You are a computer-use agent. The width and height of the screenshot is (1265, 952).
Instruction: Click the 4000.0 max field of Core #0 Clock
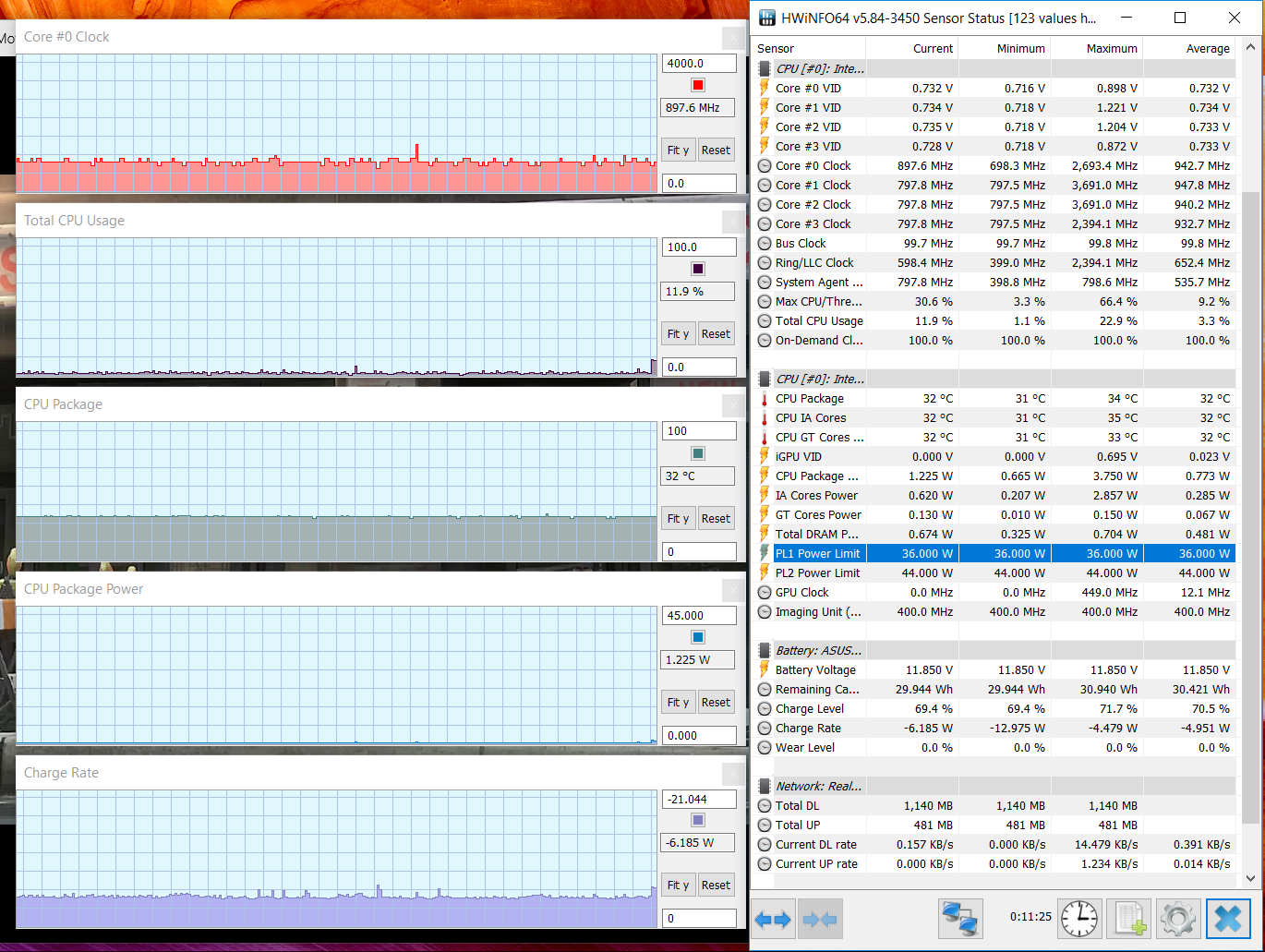pos(699,64)
